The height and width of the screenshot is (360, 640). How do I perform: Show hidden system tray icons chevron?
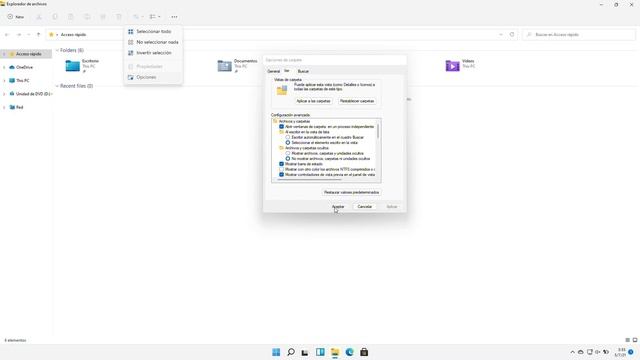click(572, 352)
